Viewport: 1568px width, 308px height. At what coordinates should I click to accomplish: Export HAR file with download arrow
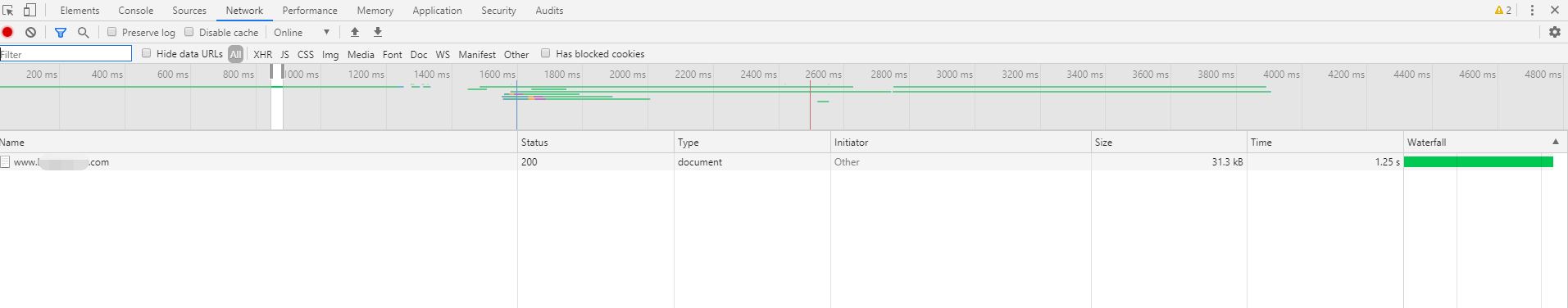coord(378,32)
